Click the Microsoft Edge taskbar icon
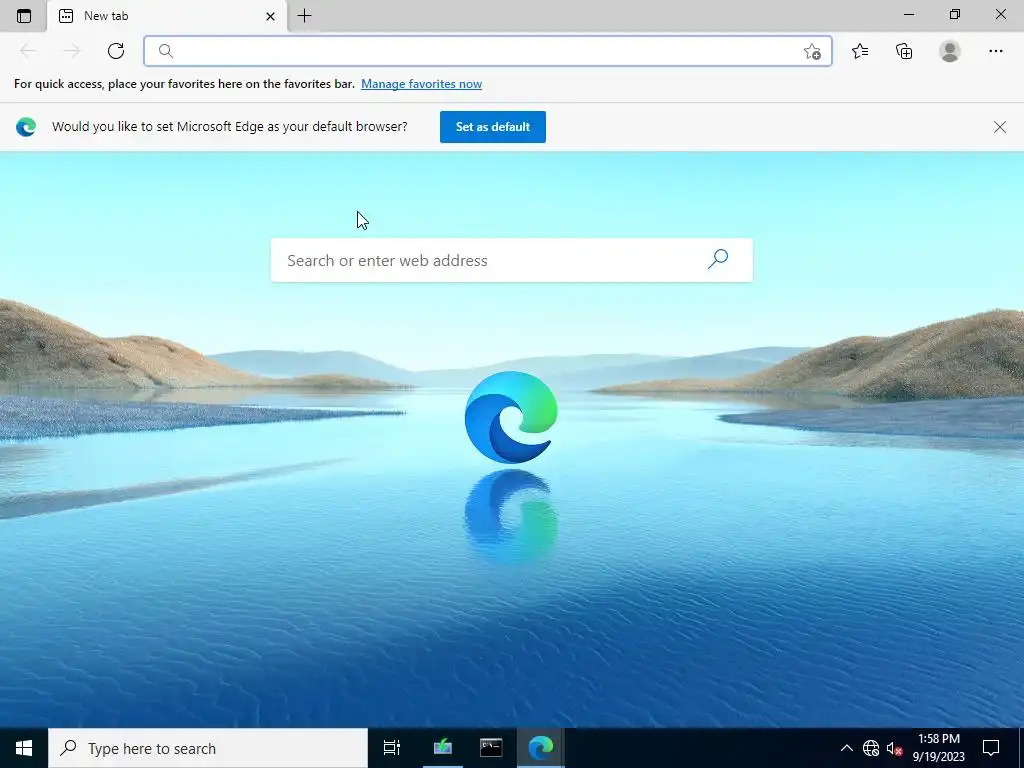 541,748
